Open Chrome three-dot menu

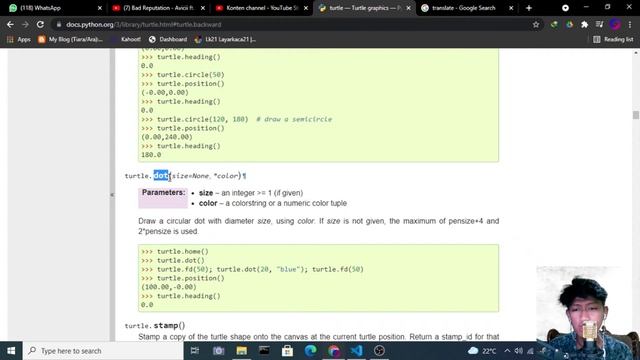point(630,24)
